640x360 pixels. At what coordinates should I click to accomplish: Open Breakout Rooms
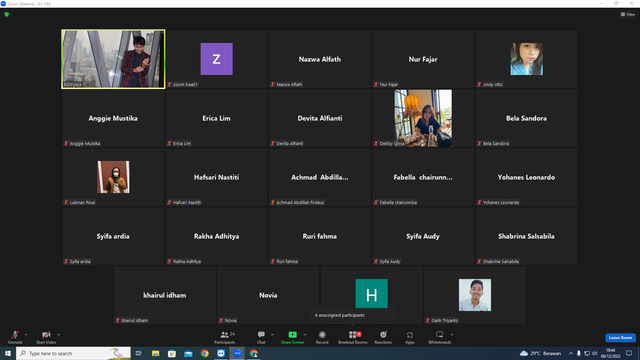click(353, 337)
